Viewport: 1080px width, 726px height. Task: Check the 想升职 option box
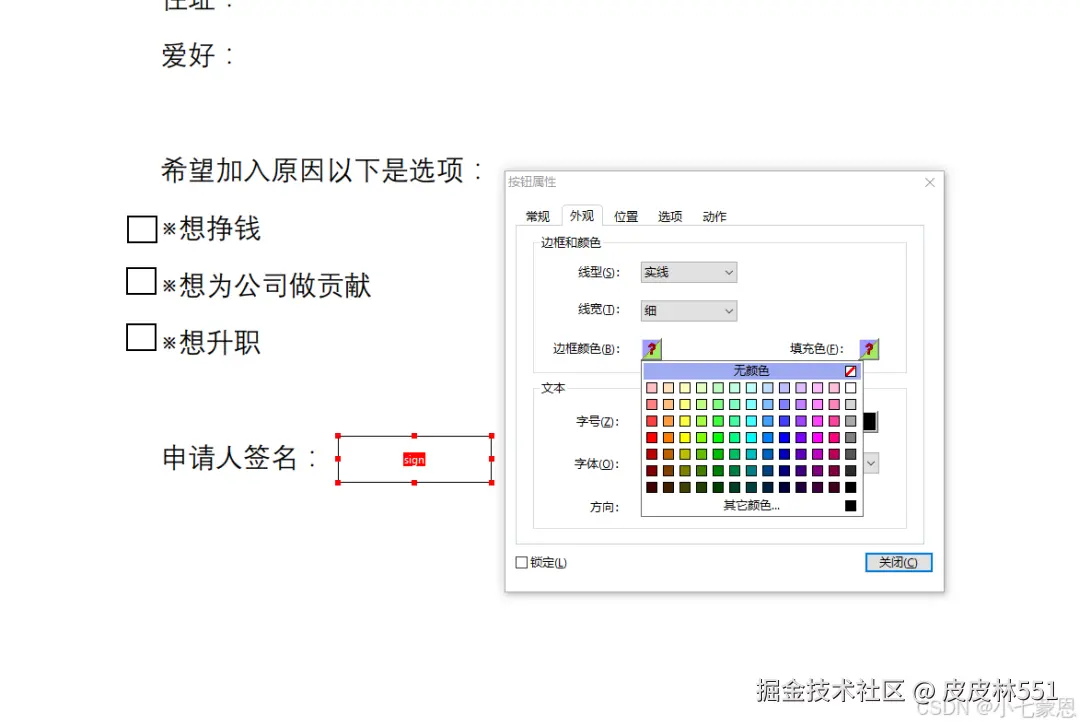[140, 338]
